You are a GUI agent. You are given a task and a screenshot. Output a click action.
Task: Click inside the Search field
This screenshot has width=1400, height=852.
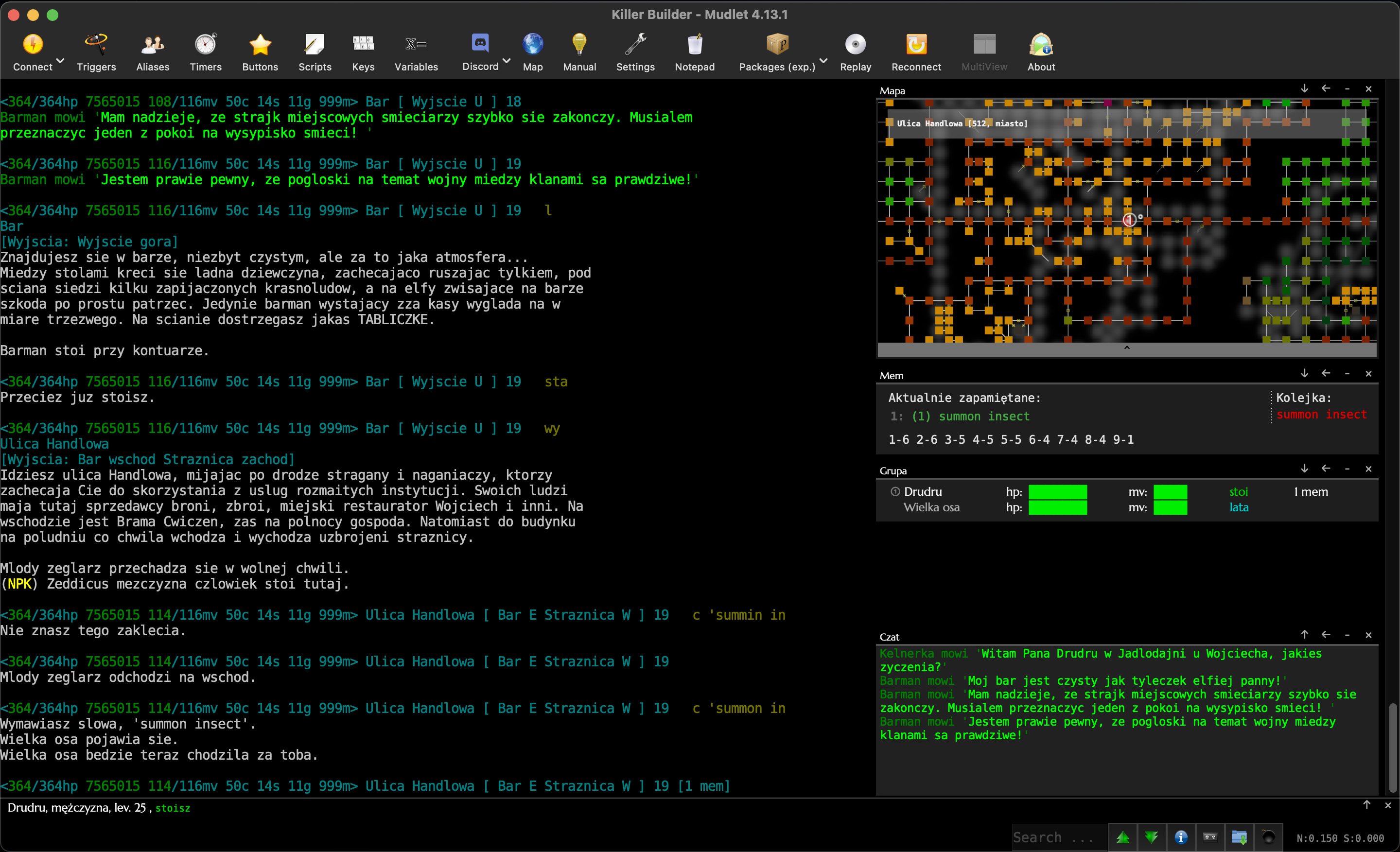[x=1060, y=837]
